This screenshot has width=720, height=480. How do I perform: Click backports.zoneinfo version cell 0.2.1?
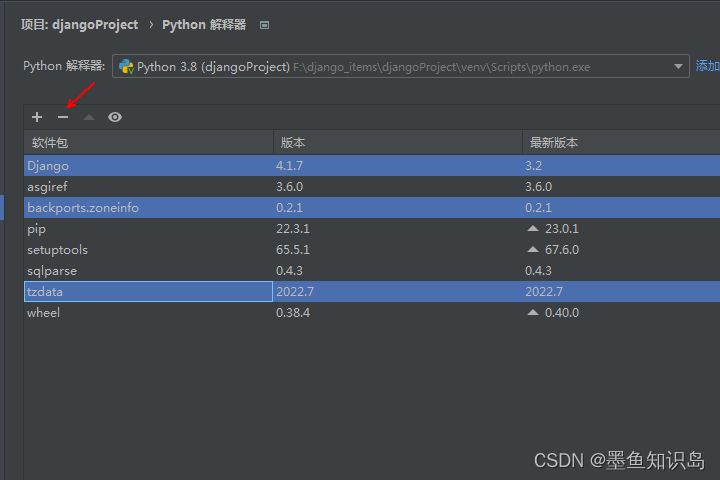point(289,208)
